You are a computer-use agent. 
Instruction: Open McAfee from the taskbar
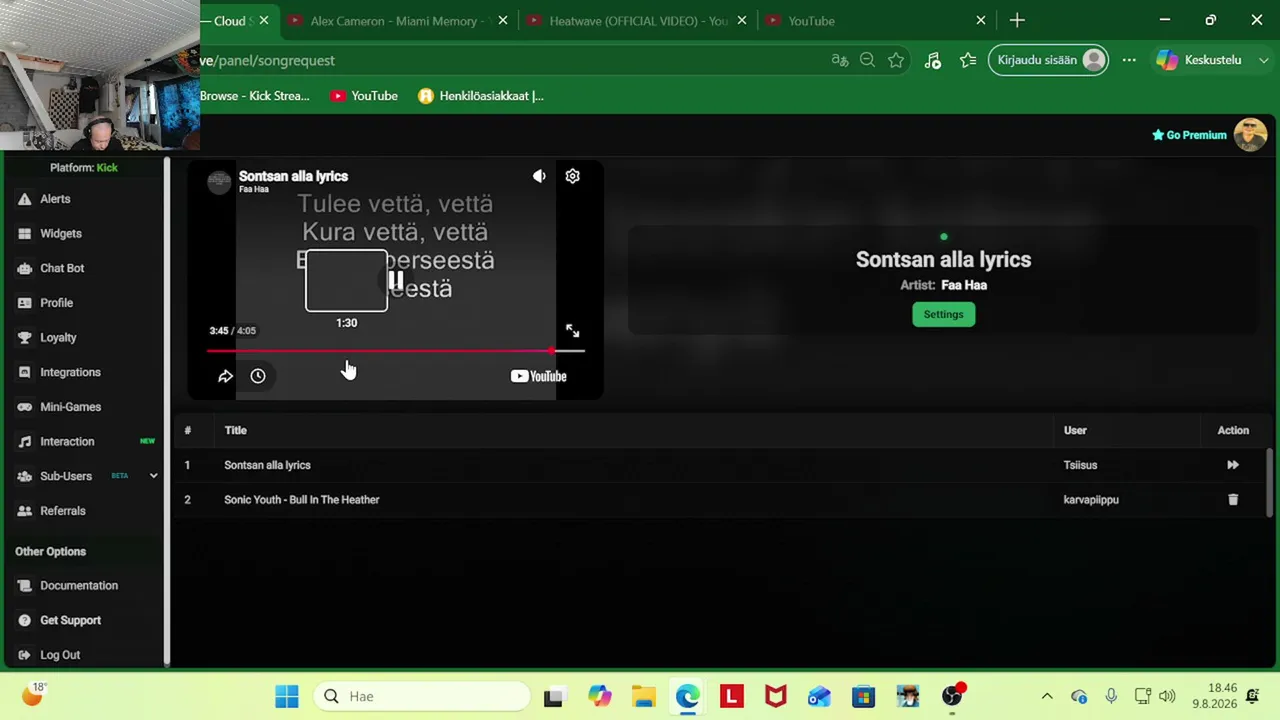pos(775,696)
